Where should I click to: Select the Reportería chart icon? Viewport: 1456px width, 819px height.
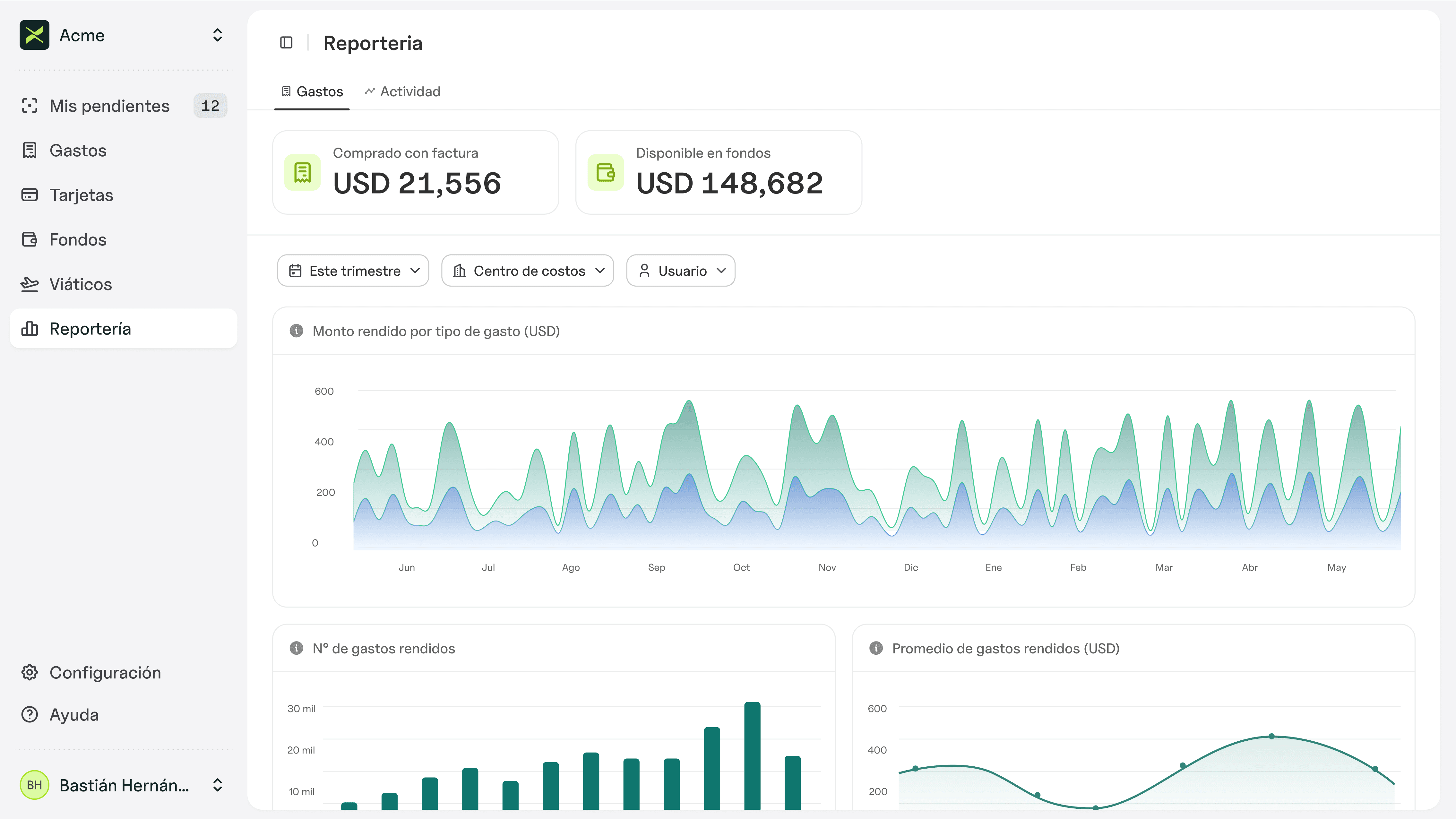click(30, 328)
